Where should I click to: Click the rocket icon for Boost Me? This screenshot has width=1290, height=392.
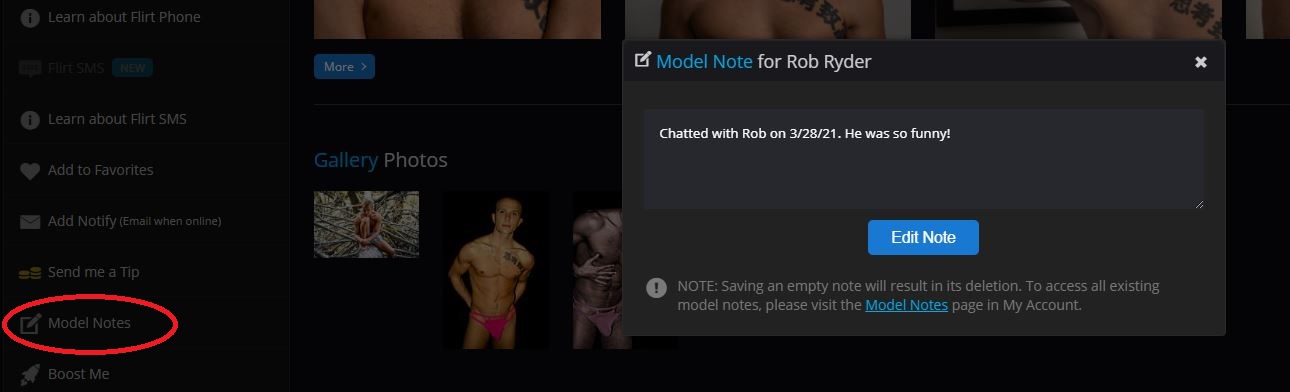click(x=30, y=374)
